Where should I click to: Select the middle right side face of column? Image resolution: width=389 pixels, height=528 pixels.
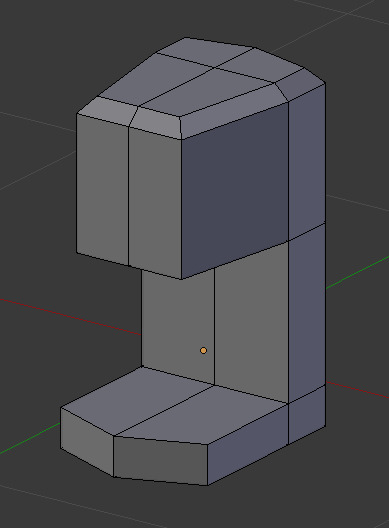pos(306,313)
